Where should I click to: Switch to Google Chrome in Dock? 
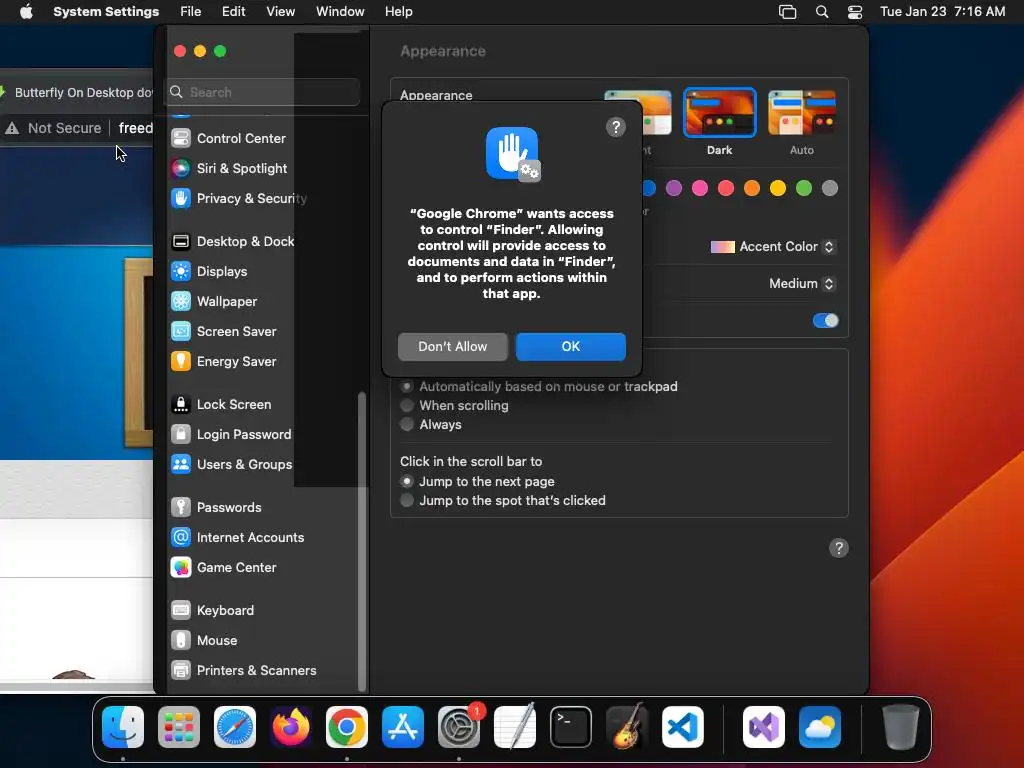click(347, 727)
